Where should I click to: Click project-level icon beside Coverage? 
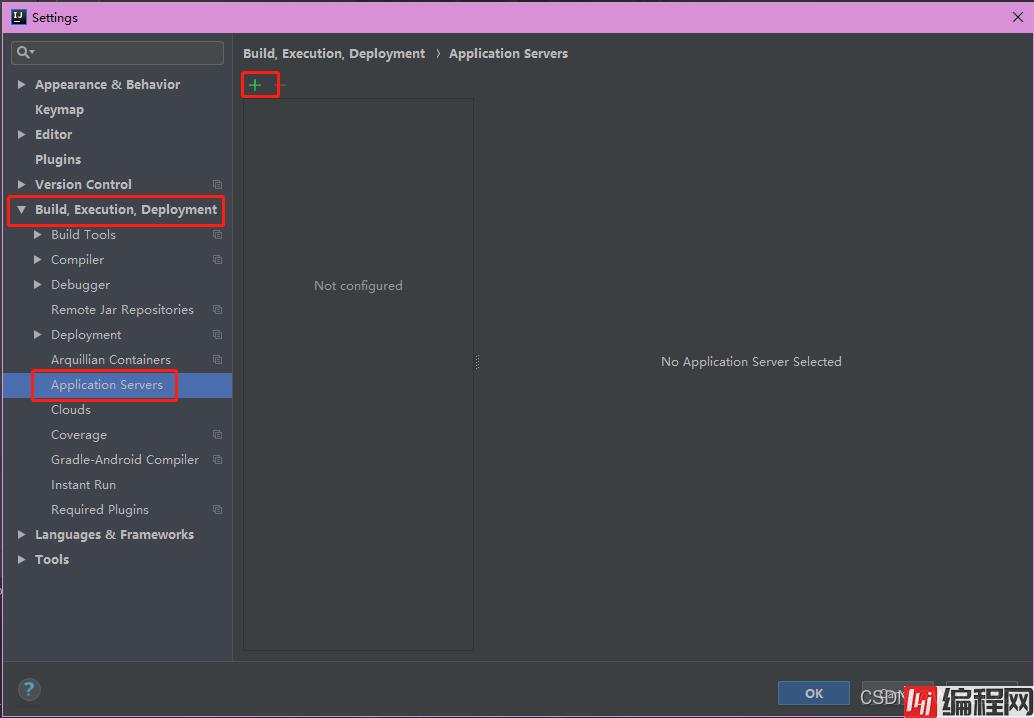217,435
